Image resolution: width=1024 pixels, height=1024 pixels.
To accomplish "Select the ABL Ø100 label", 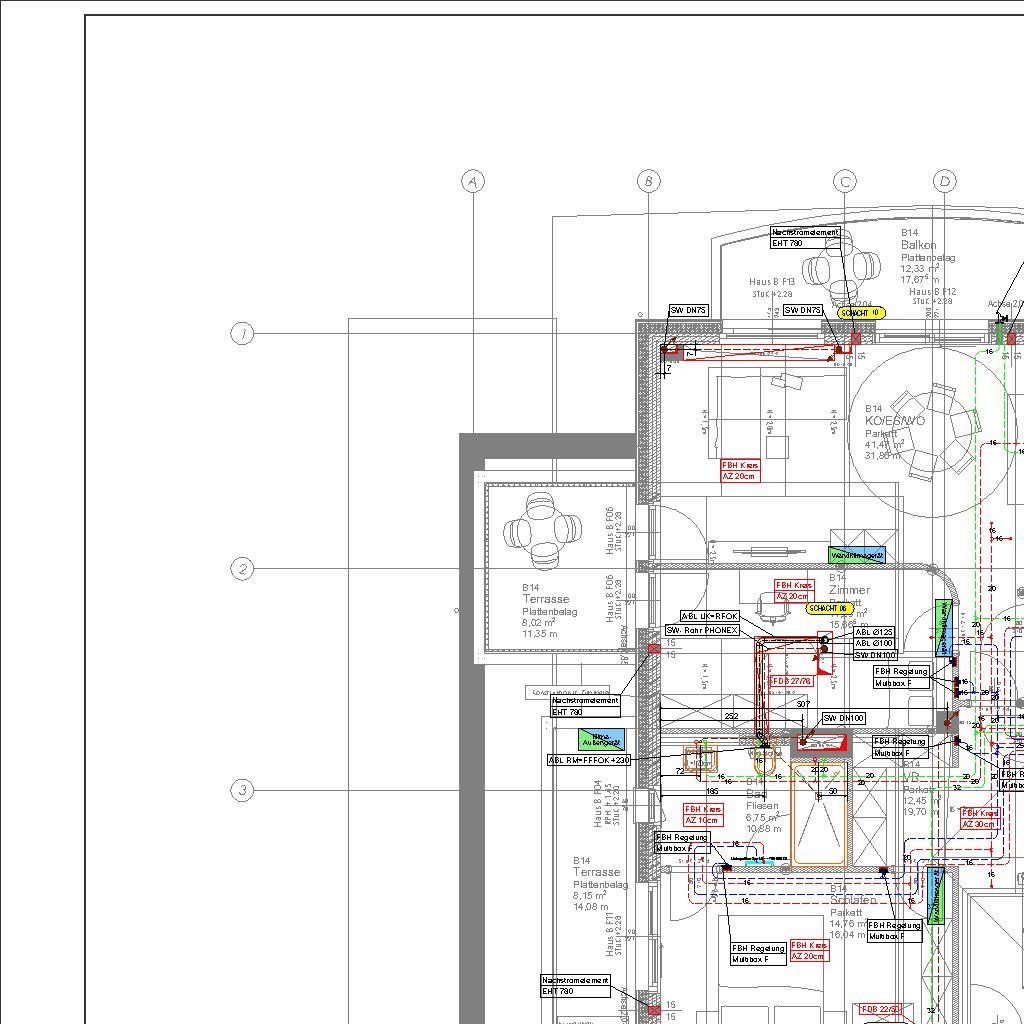I will coord(874,643).
